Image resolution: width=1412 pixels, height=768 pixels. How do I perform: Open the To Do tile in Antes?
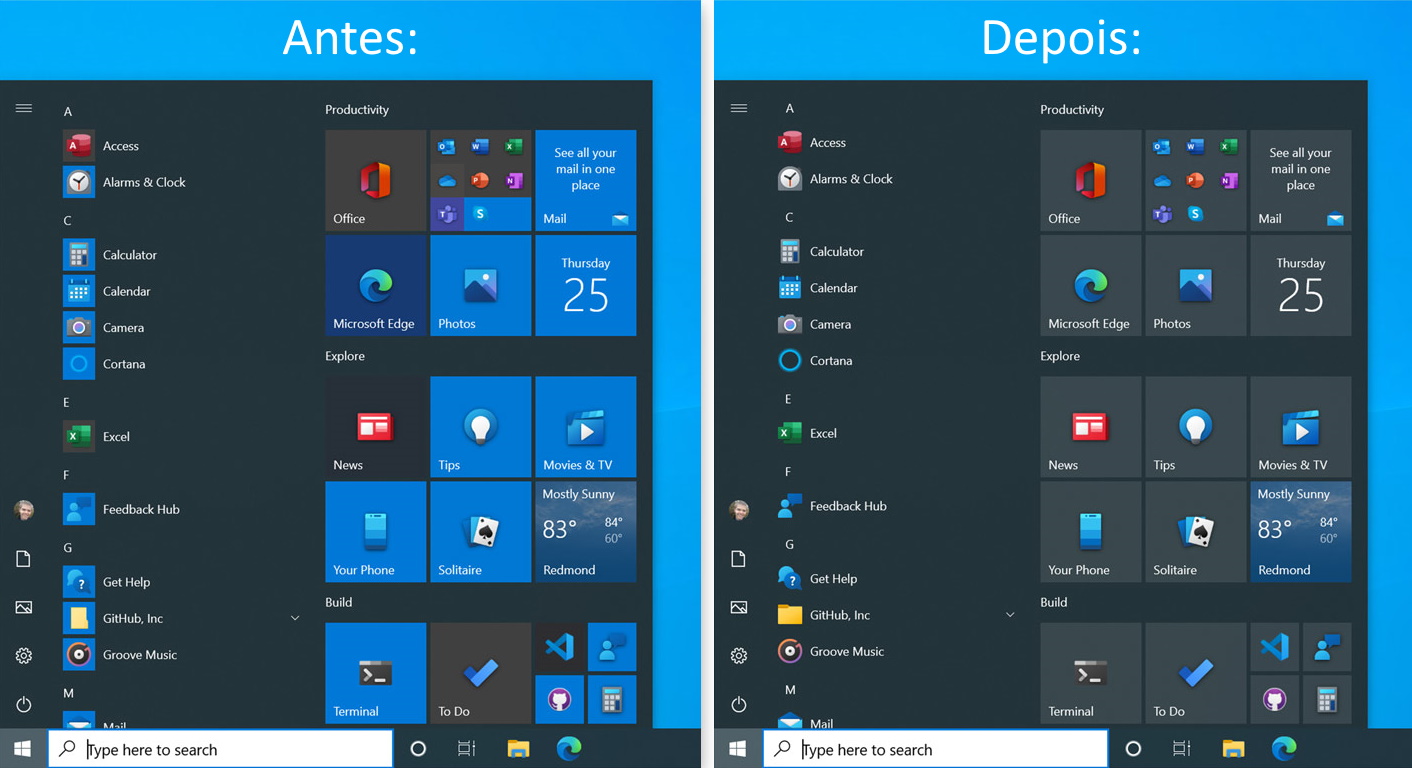pos(481,673)
